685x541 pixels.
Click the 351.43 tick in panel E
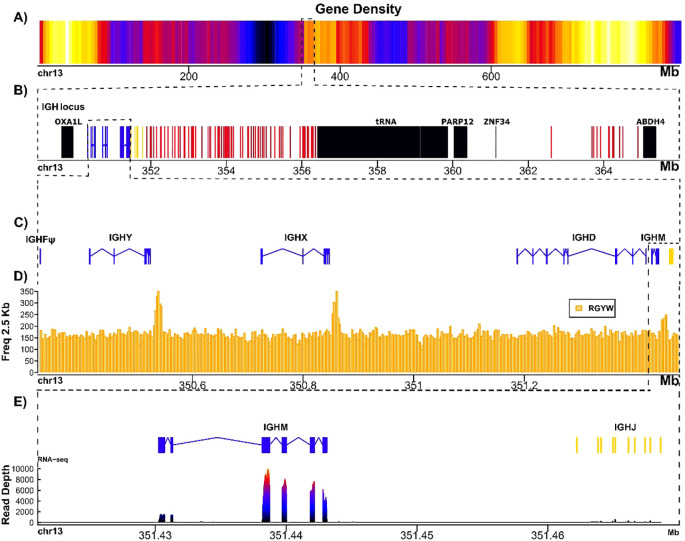pyautogui.click(x=155, y=535)
